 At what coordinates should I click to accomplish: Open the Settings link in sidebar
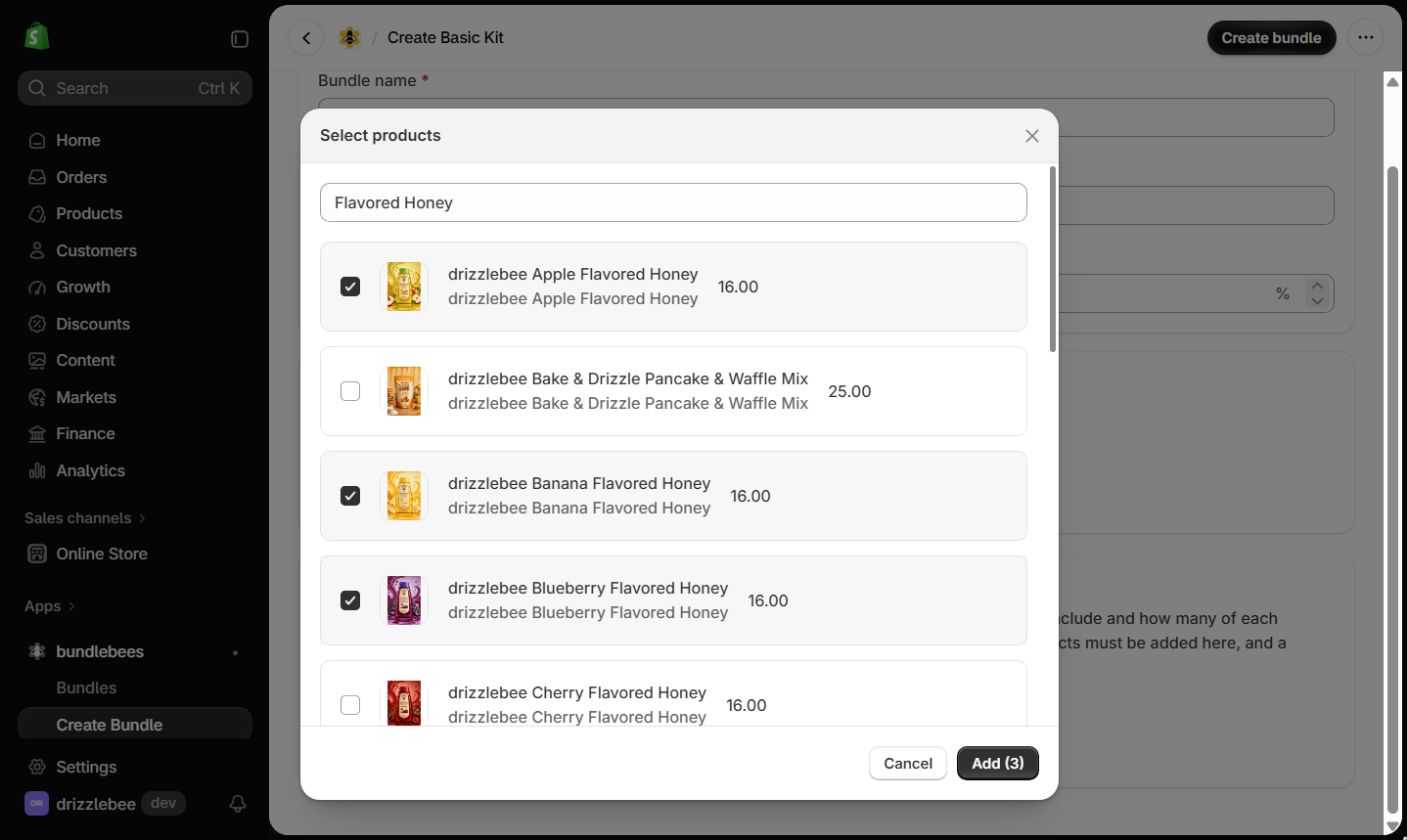coord(135,767)
